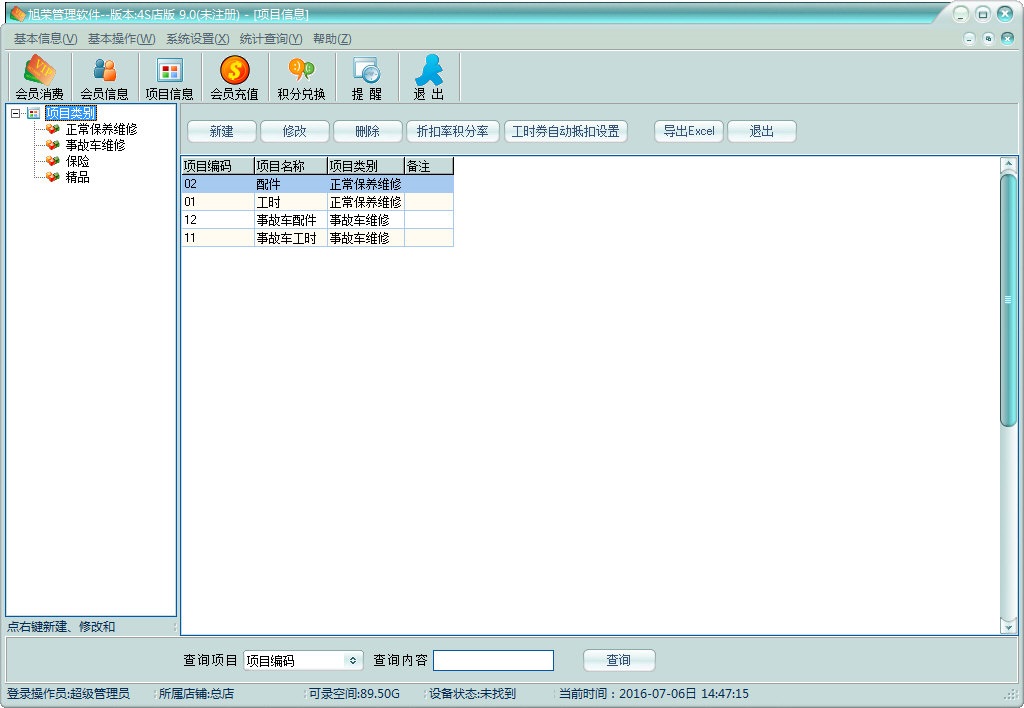The image size is (1024, 708).
Task: Collapse the 项目类别 tree root
Action: (x=15, y=113)
